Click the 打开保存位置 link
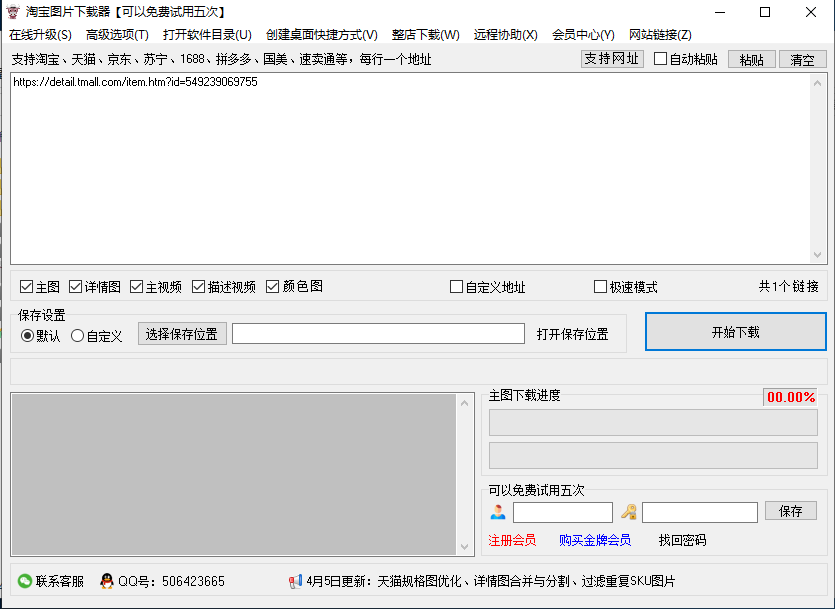The width and height of the screenshot is (835, 609). [x=572, y=334]
